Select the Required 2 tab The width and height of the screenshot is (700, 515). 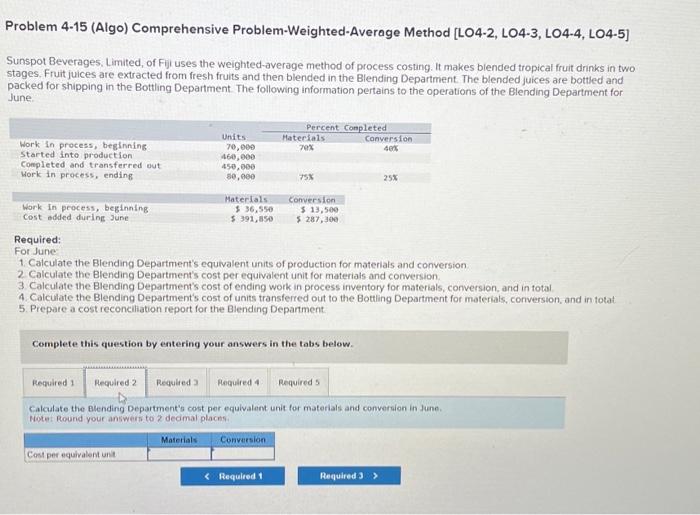pyautogui.click(x=115, y=383)
